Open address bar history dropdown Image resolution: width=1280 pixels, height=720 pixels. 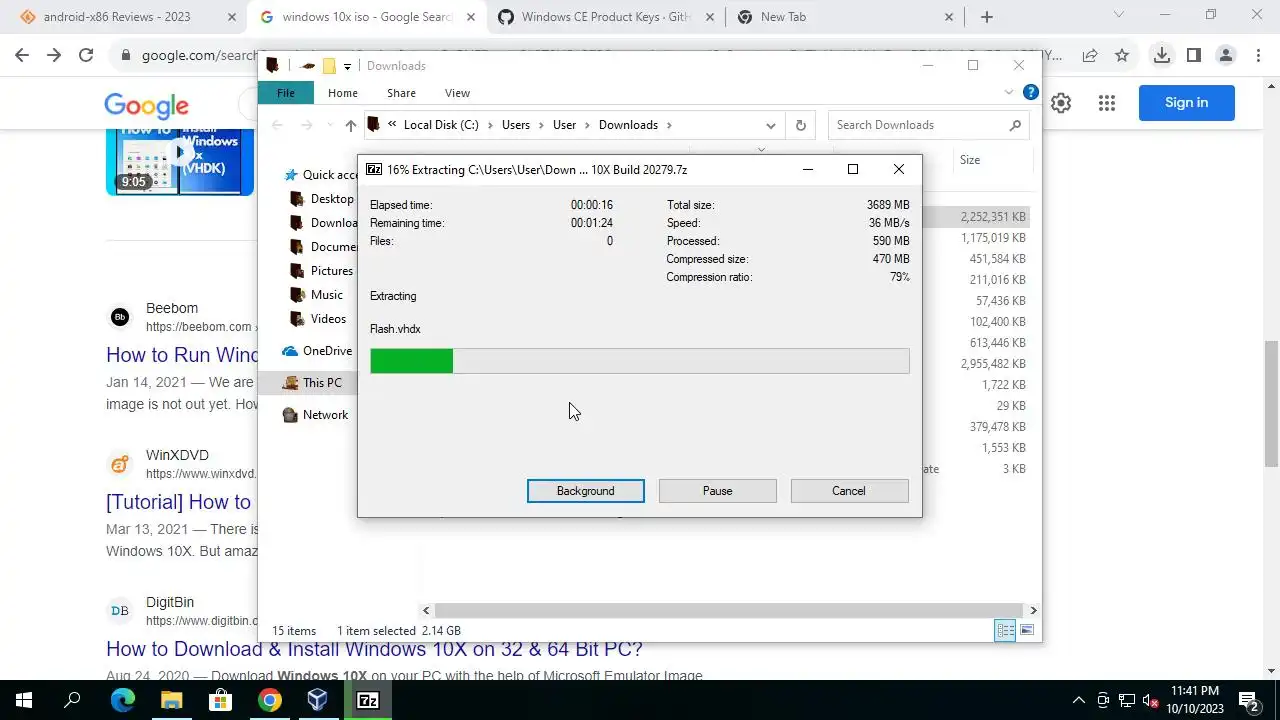tap(770, 125)
